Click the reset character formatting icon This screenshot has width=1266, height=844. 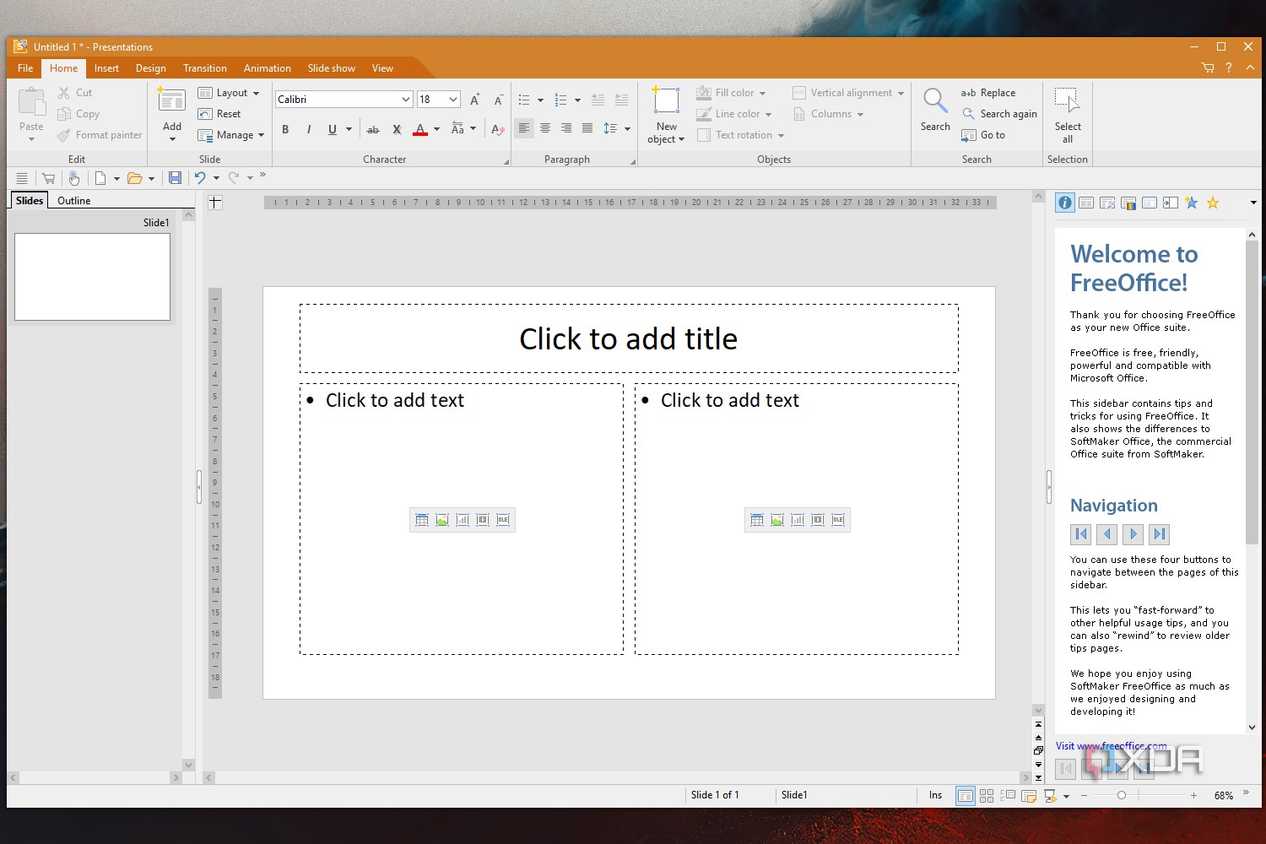point(498,129)
